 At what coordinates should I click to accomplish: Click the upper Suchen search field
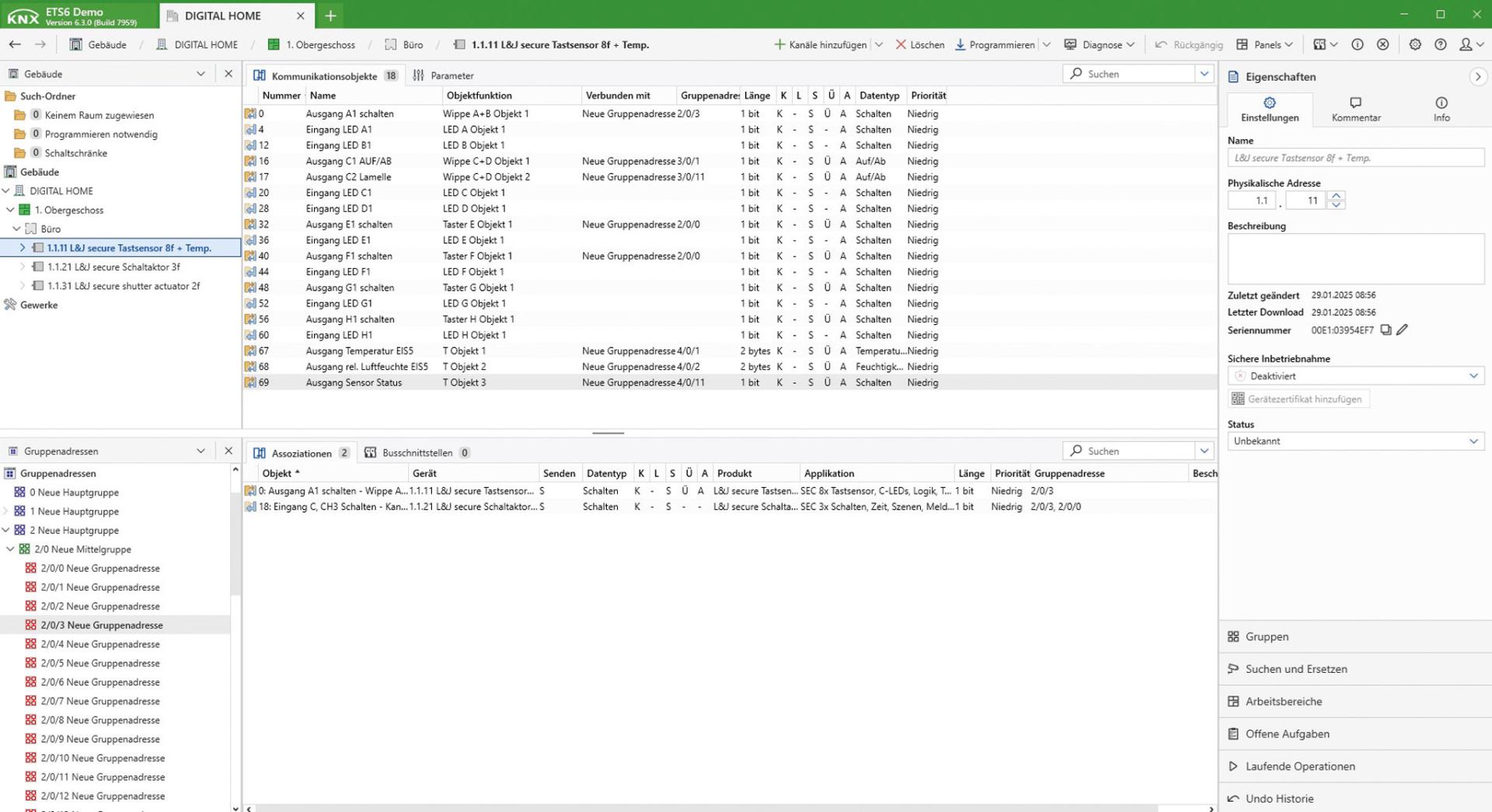click(x=1128, y=74)
